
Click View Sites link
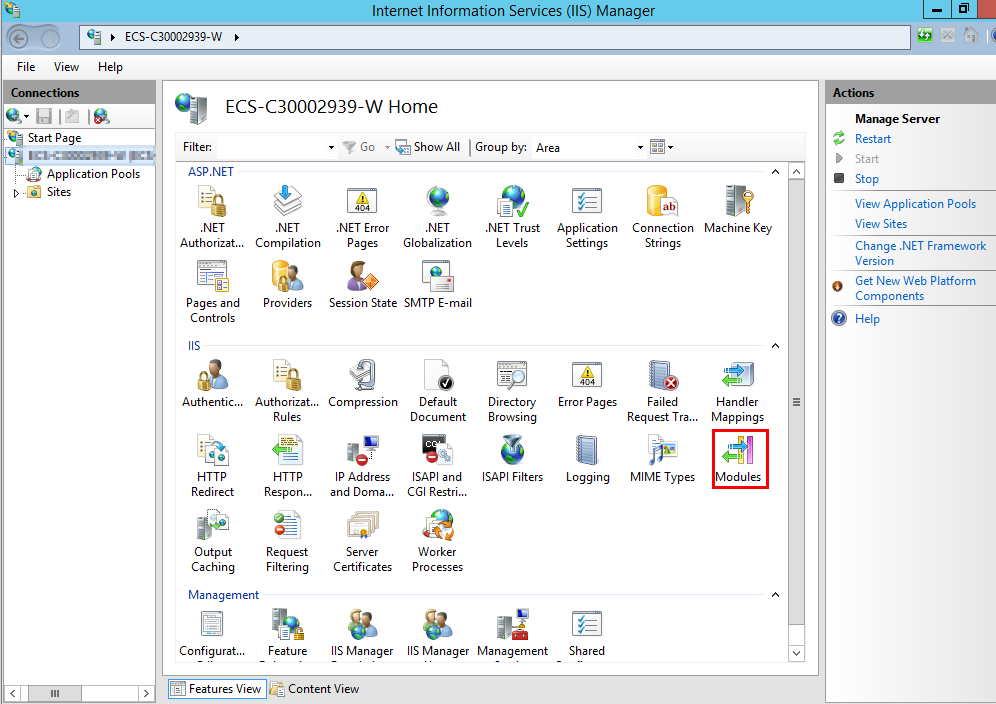tap(880, 224)
